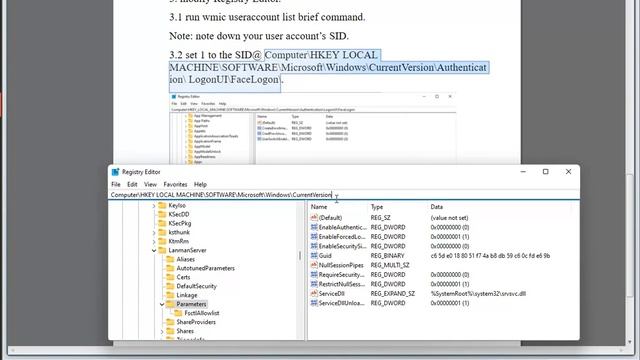Click the Registry Editor title bar icon
The height and width of the screenshot is (360, 640).
click(x=115, y=172)
